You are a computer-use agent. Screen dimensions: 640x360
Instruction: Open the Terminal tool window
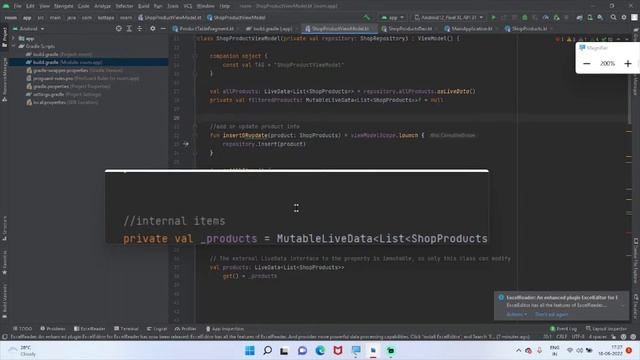tap(126, 329)
